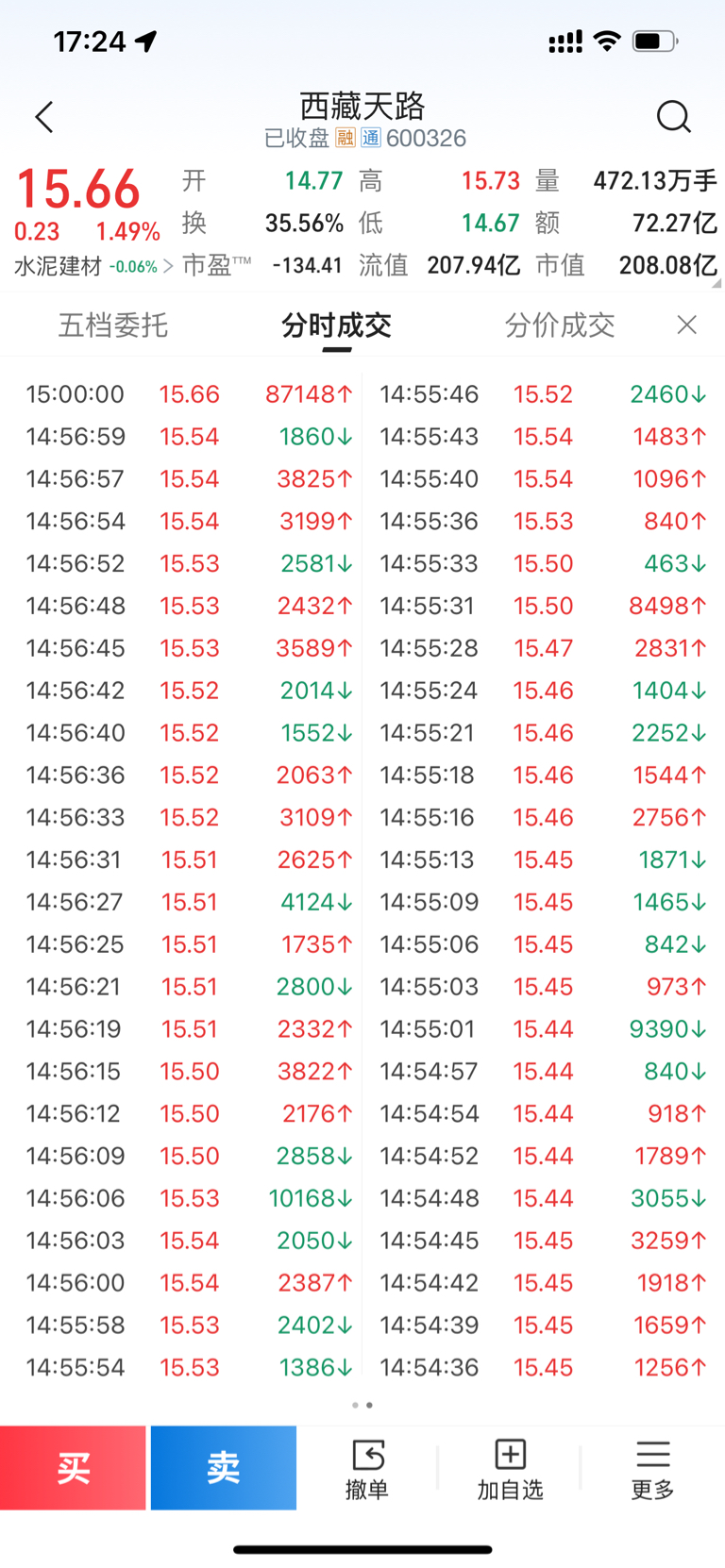Tap the orange 融 margin badge
Screen dimensions: 725x1568
[x=346, y=139]
